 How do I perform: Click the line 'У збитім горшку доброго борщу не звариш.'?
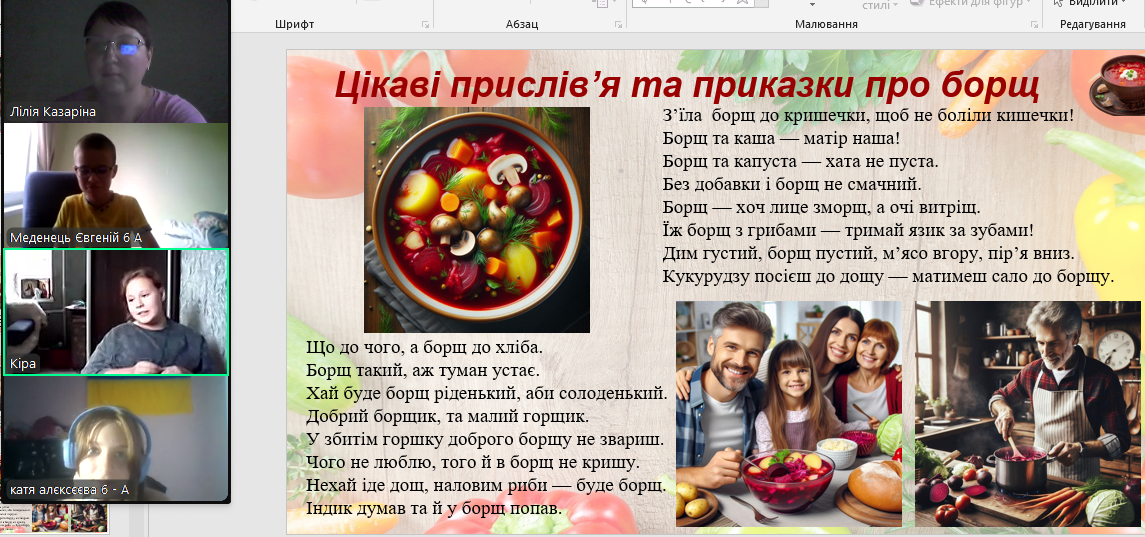tap(485, 441)
